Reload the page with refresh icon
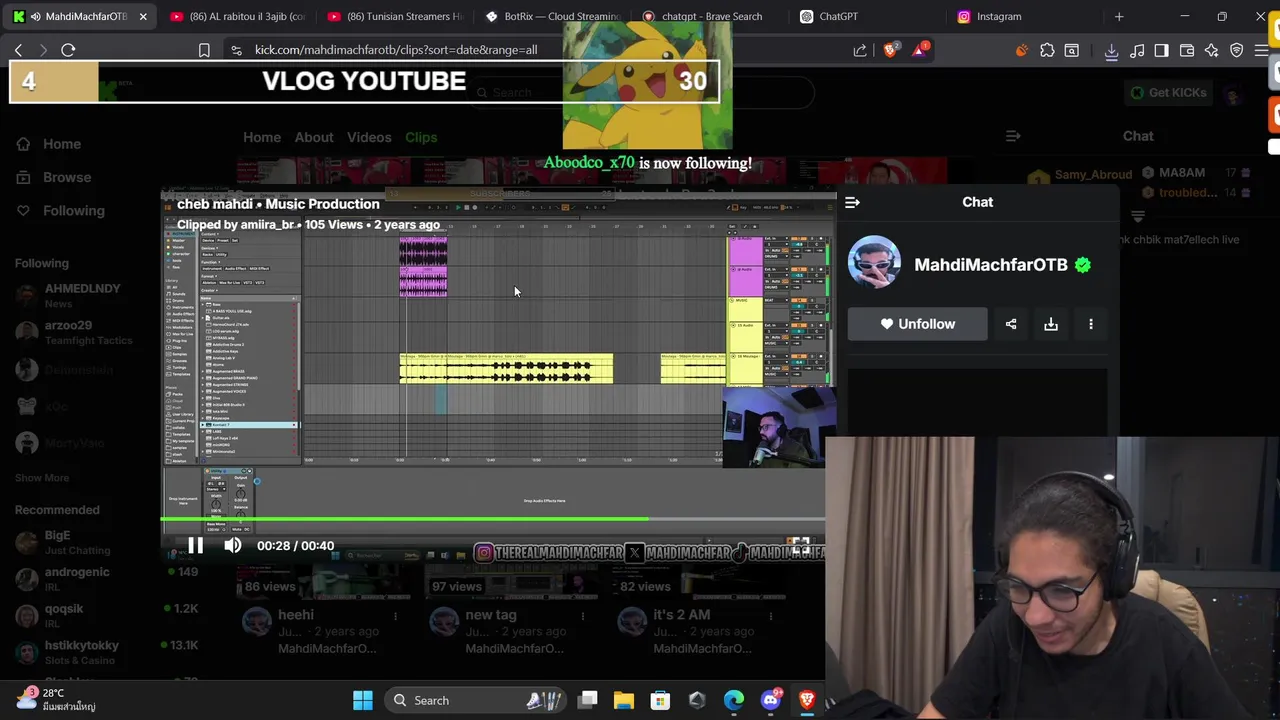 point(68,50)
